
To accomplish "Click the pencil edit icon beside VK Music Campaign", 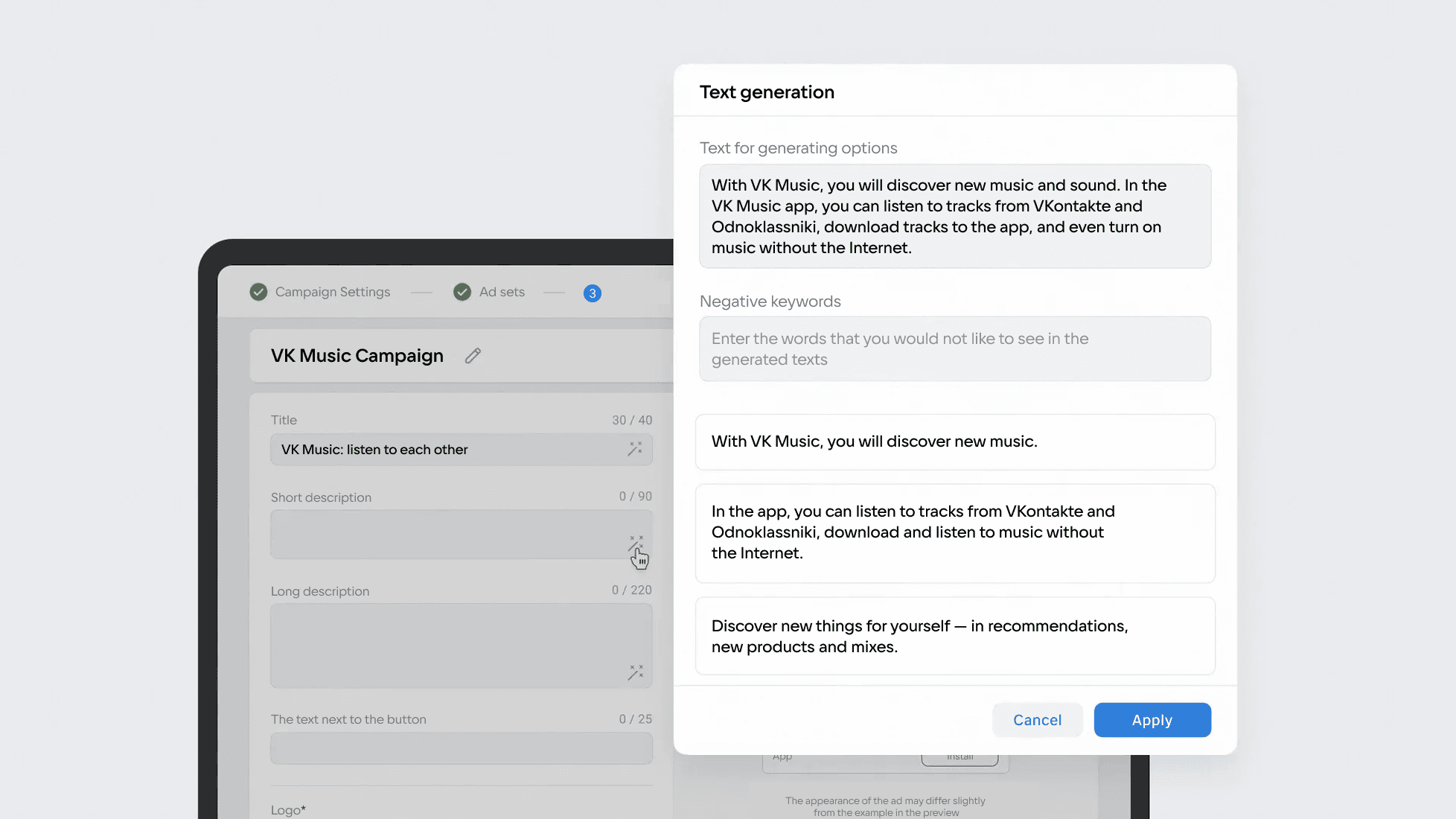I will coord(473,356).
